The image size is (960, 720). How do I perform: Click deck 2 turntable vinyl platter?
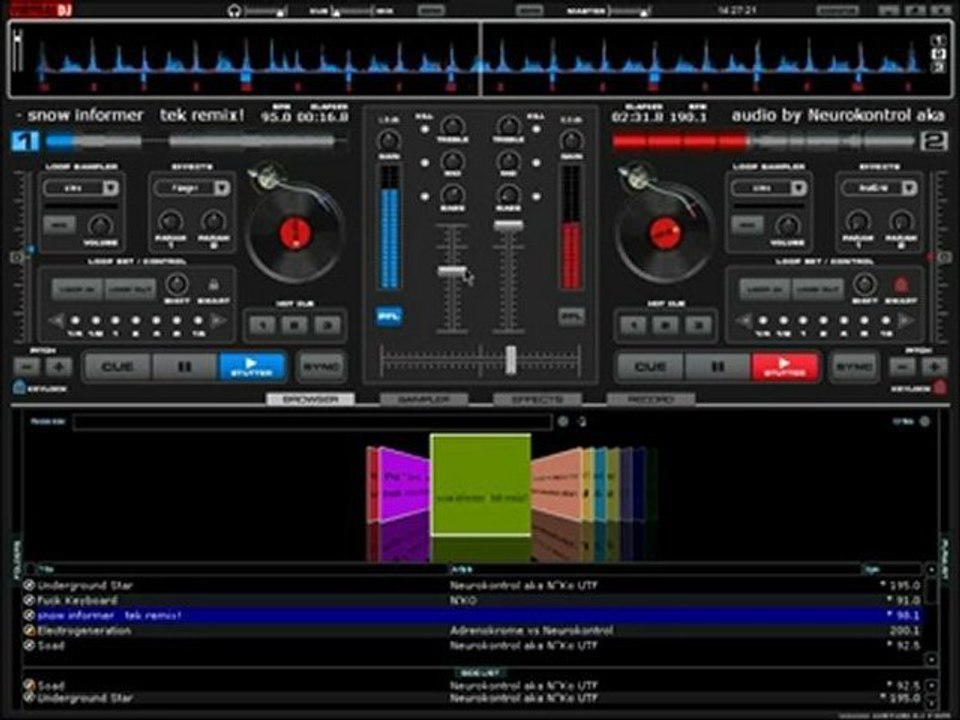click(x=665, y=234)
